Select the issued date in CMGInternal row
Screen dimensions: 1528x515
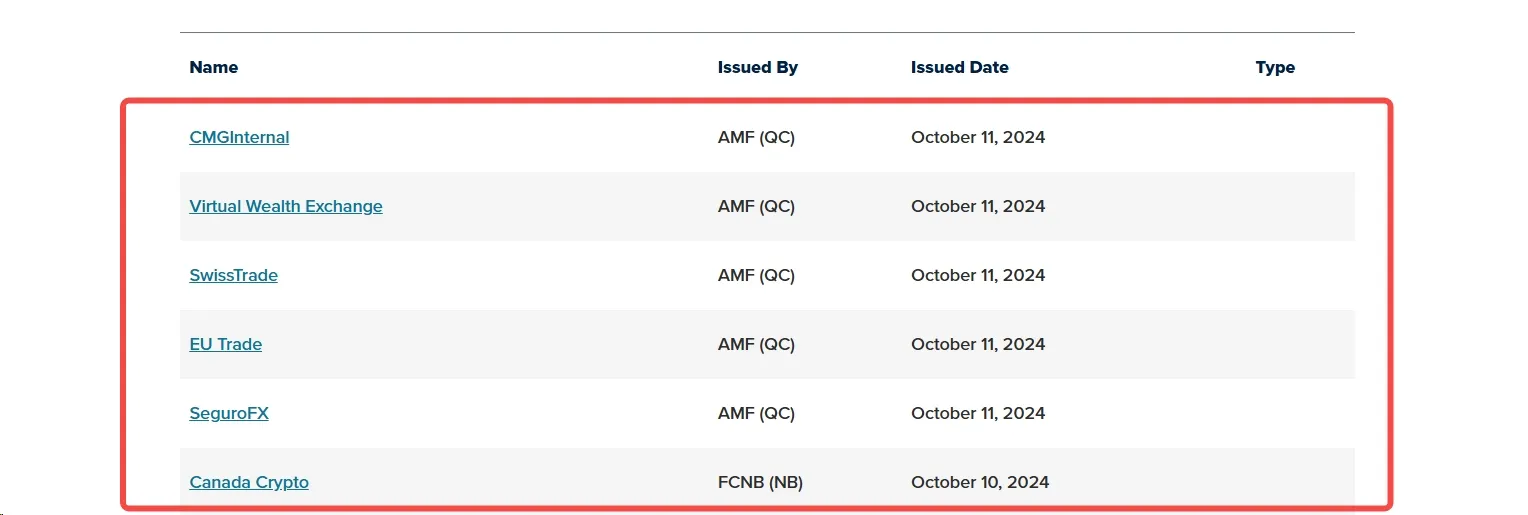[977, 137]
